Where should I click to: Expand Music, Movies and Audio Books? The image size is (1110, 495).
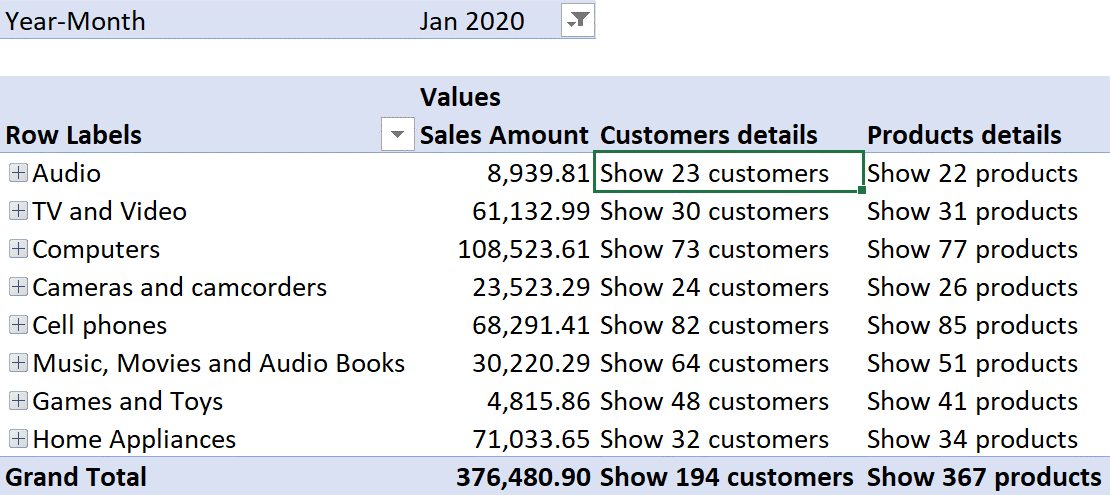coord(19,363)
